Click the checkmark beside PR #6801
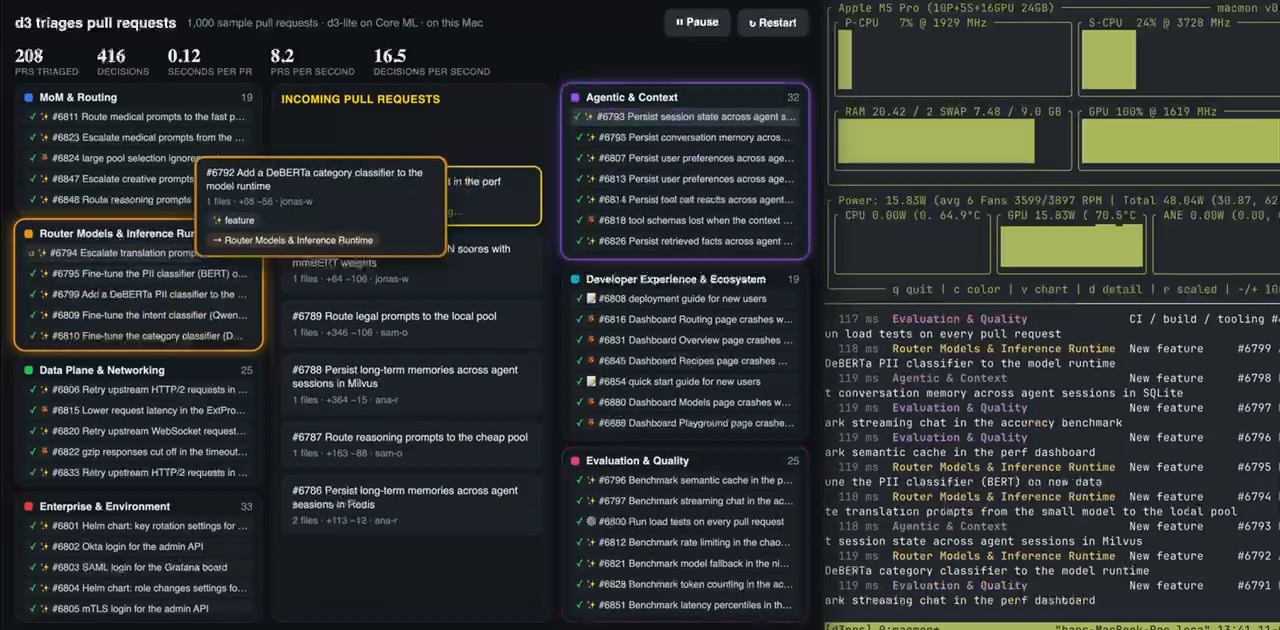This screenshot has width=1280, height=630. tap(32, 526)
